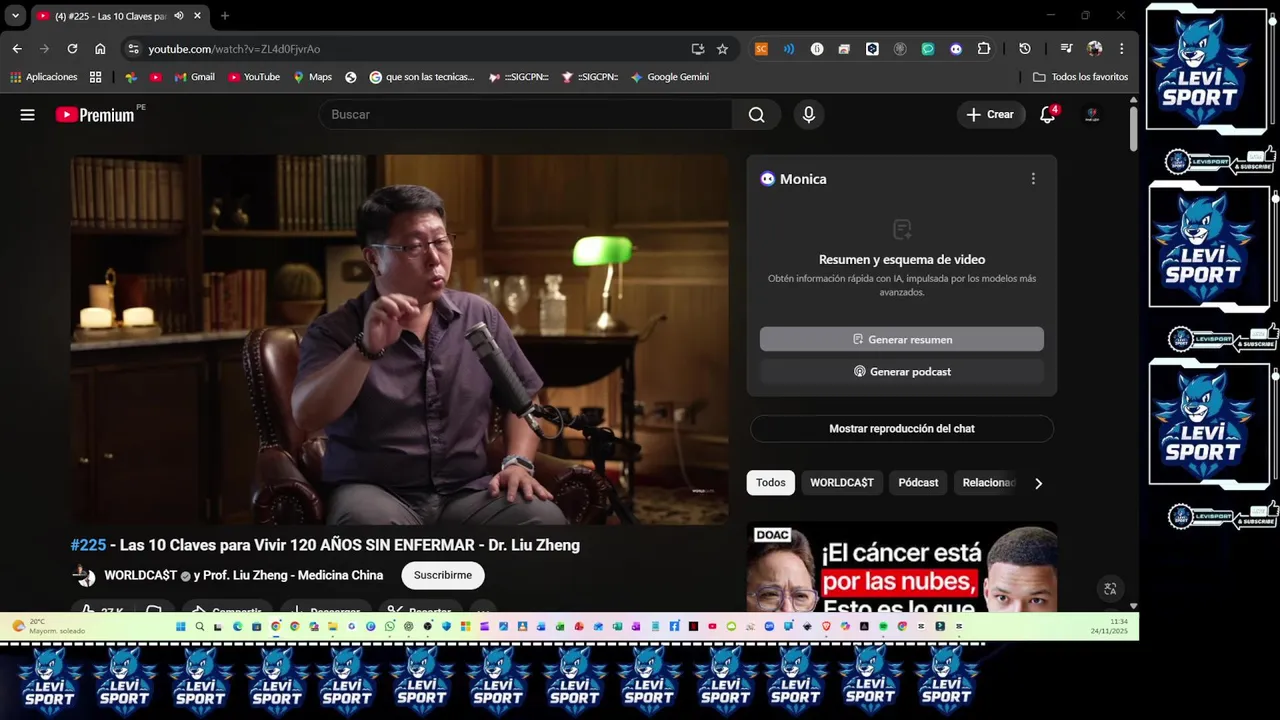This screenshot has width=1280, height=720.
Task: View site information icon in address bar
Action: (x=134, y=49)
